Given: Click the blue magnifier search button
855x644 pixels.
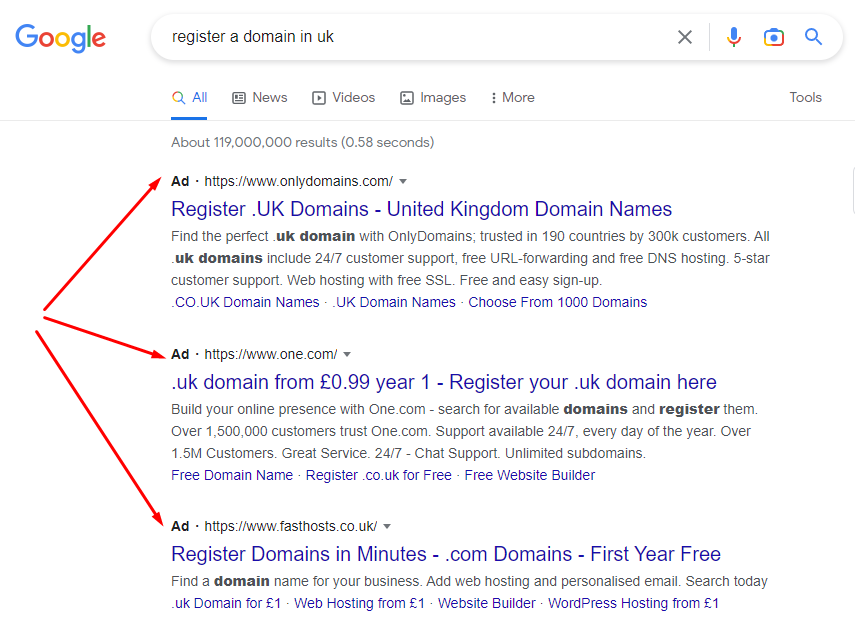Looking at the screenshot, I should click(x=814, y=37).
